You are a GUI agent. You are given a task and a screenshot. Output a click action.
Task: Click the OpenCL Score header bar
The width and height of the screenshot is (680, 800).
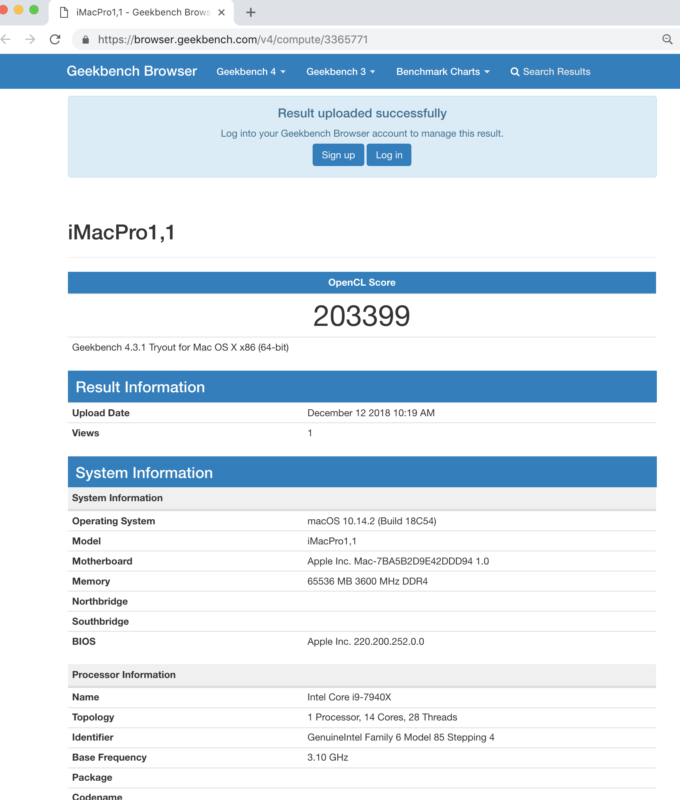[362, 283]
